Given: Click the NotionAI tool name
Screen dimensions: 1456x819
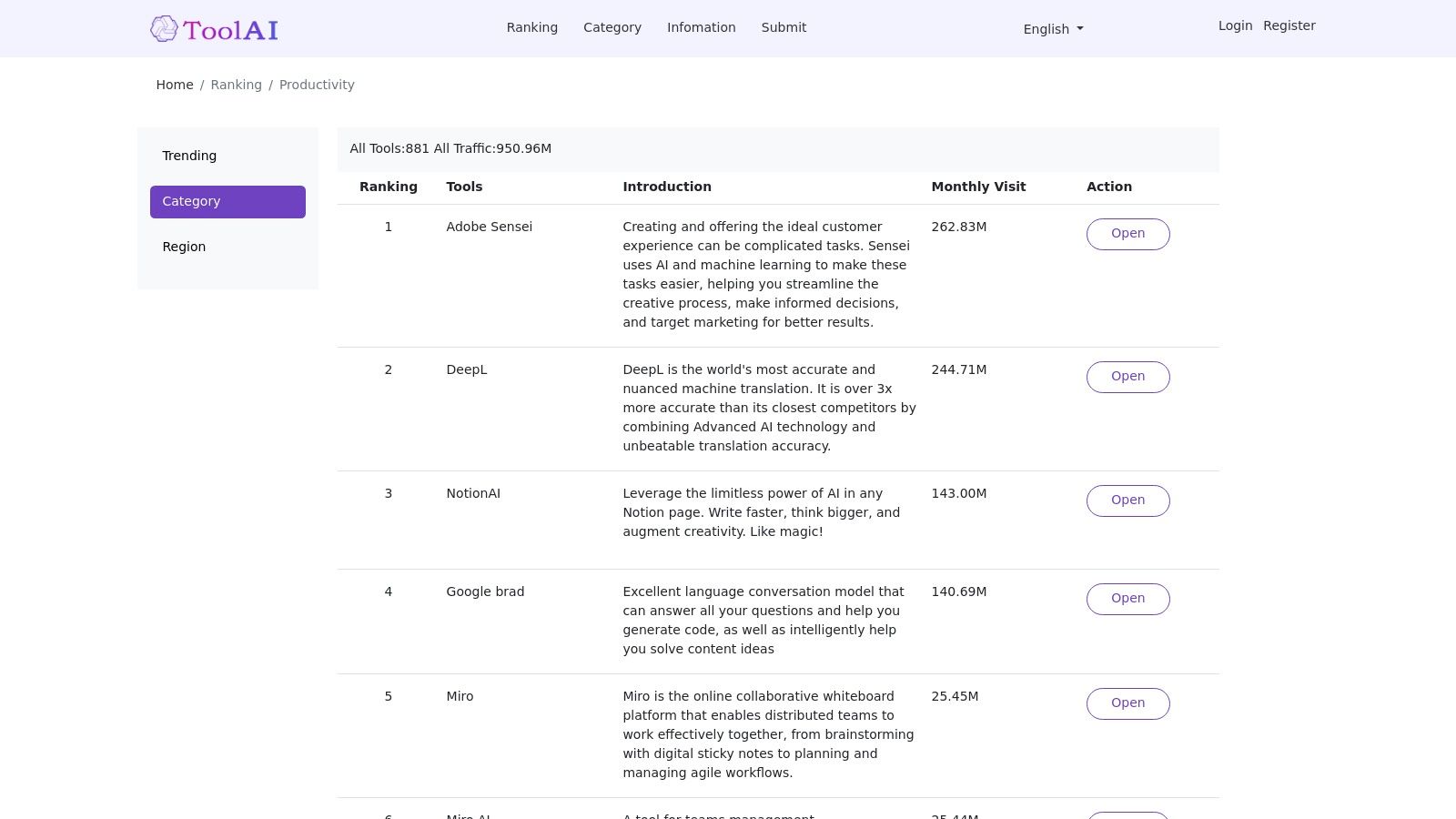Looking at the screenshot, I should pyautogui.click(x=473, y=493).
